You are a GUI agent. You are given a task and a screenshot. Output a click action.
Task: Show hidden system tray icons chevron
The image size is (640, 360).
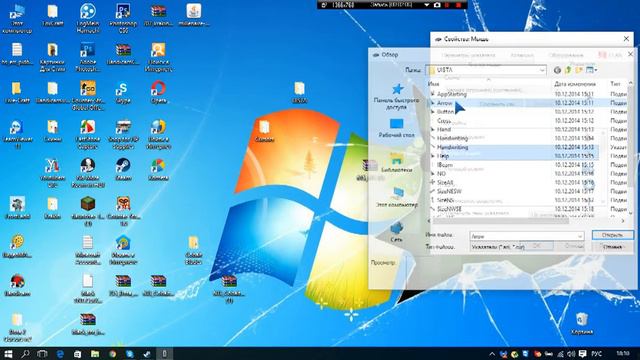click(492, 354)
